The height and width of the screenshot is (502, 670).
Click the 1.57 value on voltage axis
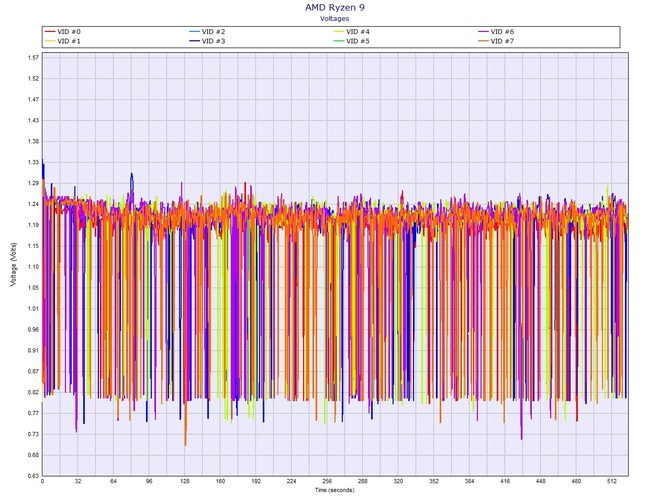[x=33, y=58]
